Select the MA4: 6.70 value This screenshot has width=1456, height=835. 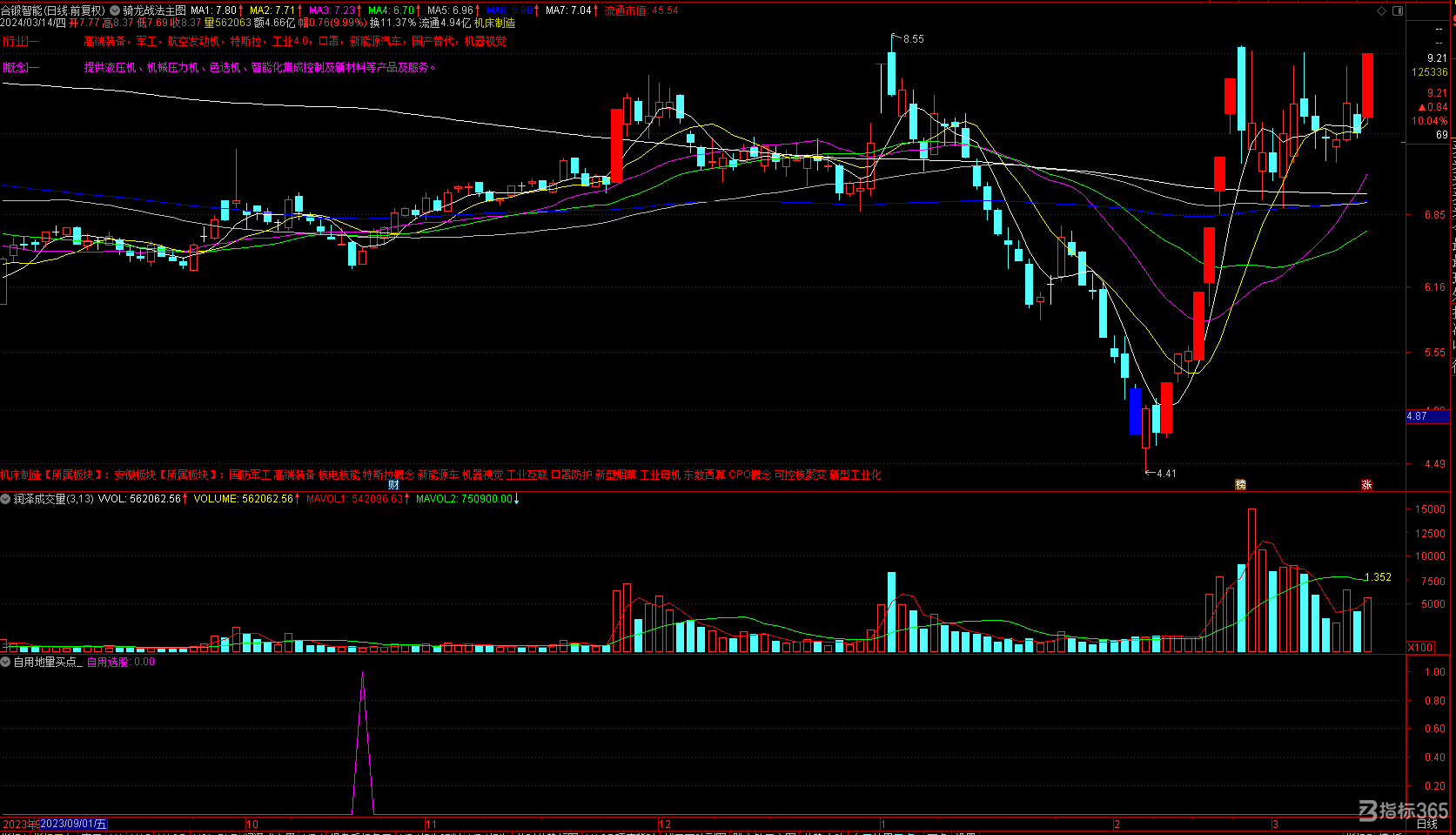click(391, 10)
